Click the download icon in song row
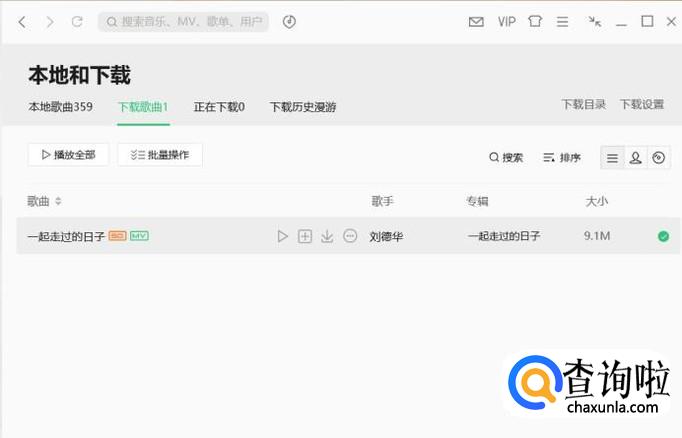Viewport: 682px width, 438px height. [327, 236]
